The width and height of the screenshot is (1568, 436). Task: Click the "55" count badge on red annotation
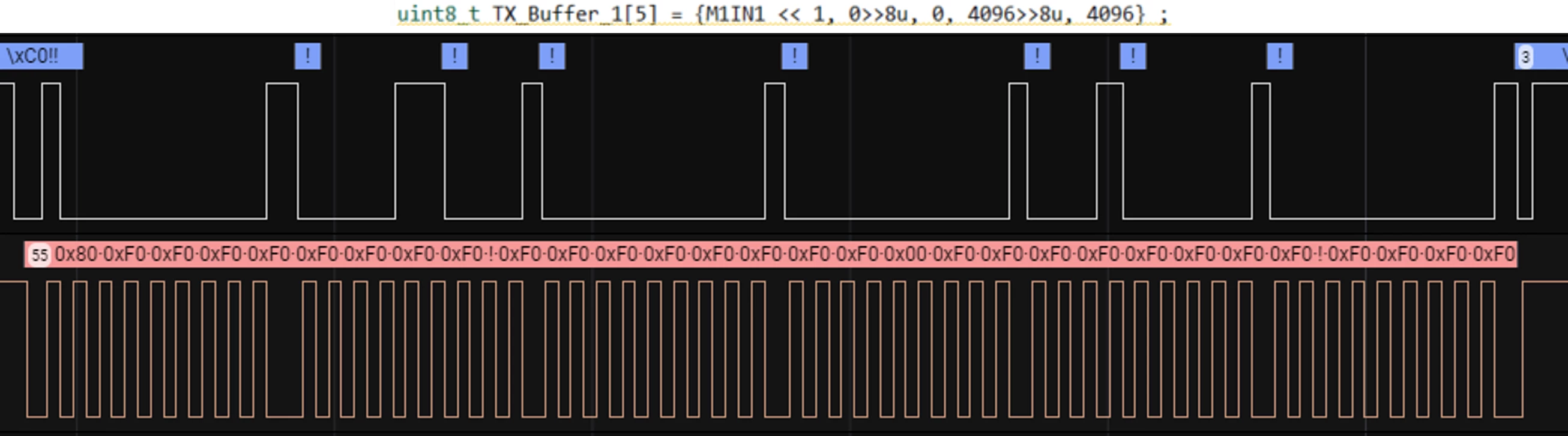(x=40, y=255)
